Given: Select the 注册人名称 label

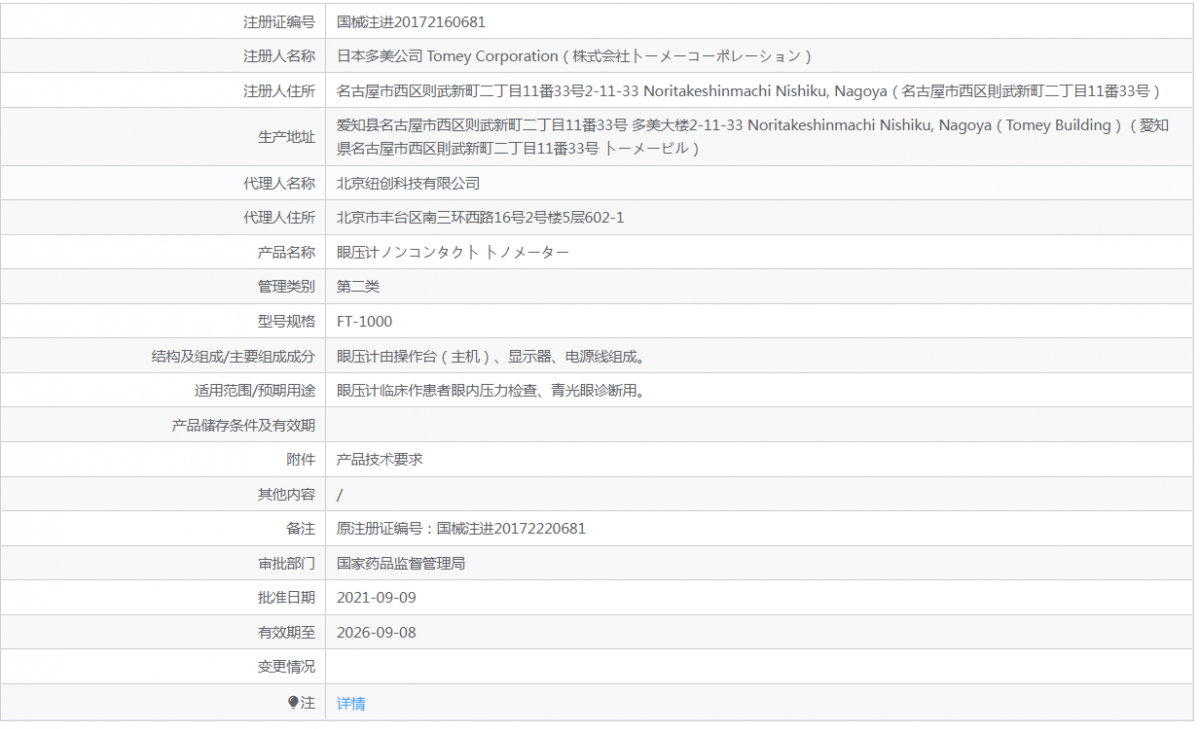Looking at the screenshot, I should (279, 56).
